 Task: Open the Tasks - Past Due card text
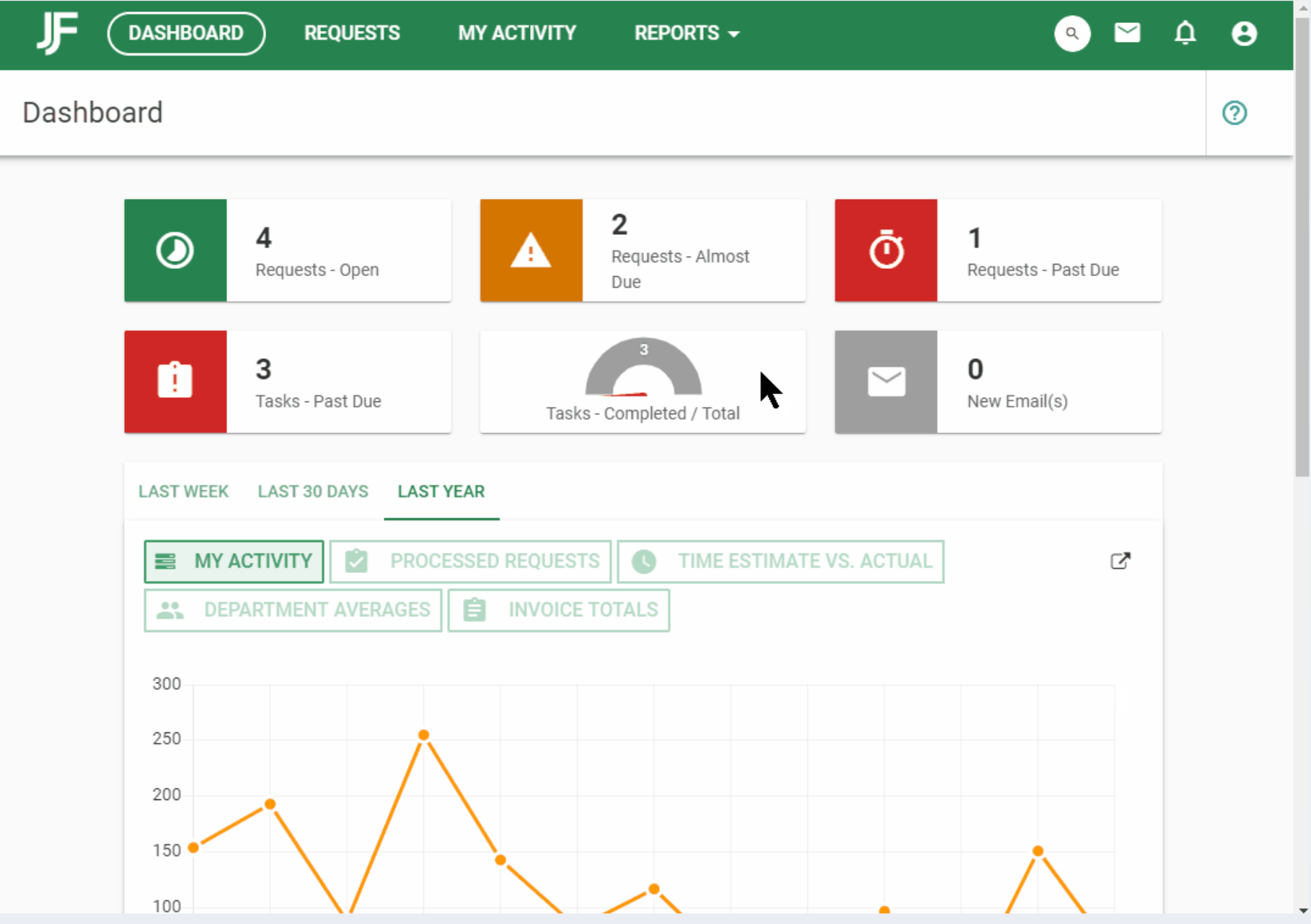pyautogui.click(x=318, y=401)
